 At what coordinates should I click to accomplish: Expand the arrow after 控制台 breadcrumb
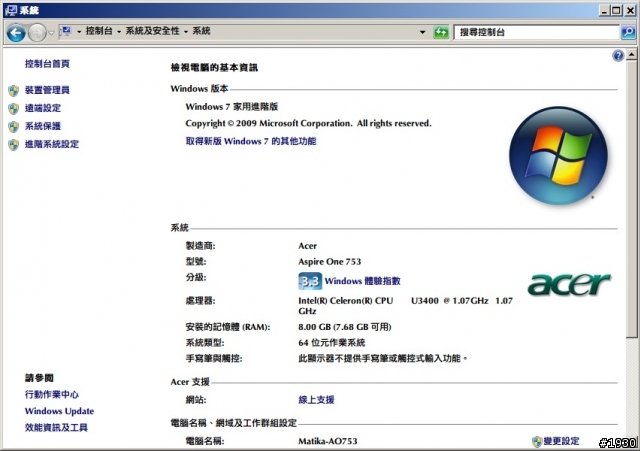119,31
